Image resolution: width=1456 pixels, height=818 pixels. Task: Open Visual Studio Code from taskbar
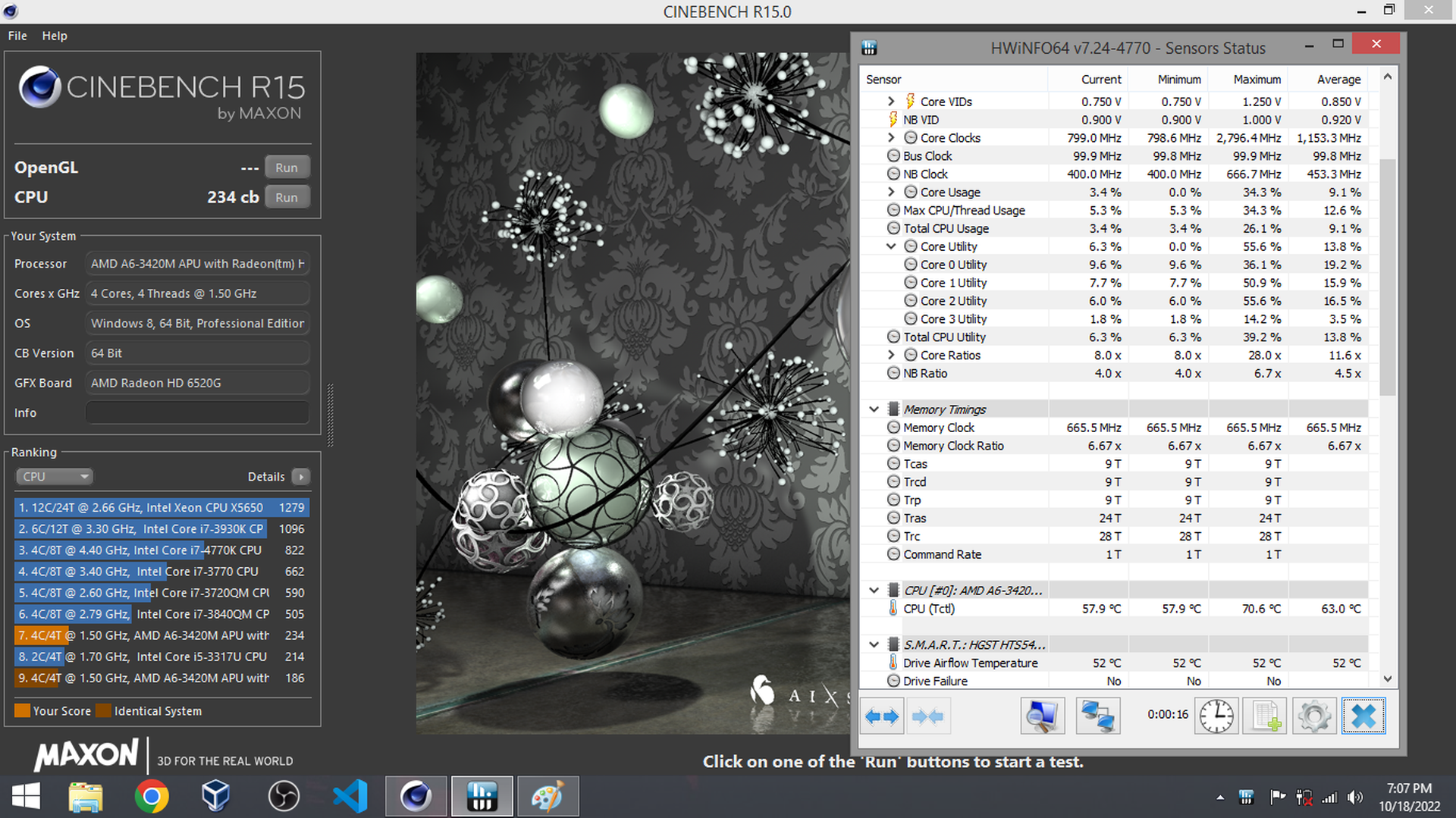[x=350, y=797]
